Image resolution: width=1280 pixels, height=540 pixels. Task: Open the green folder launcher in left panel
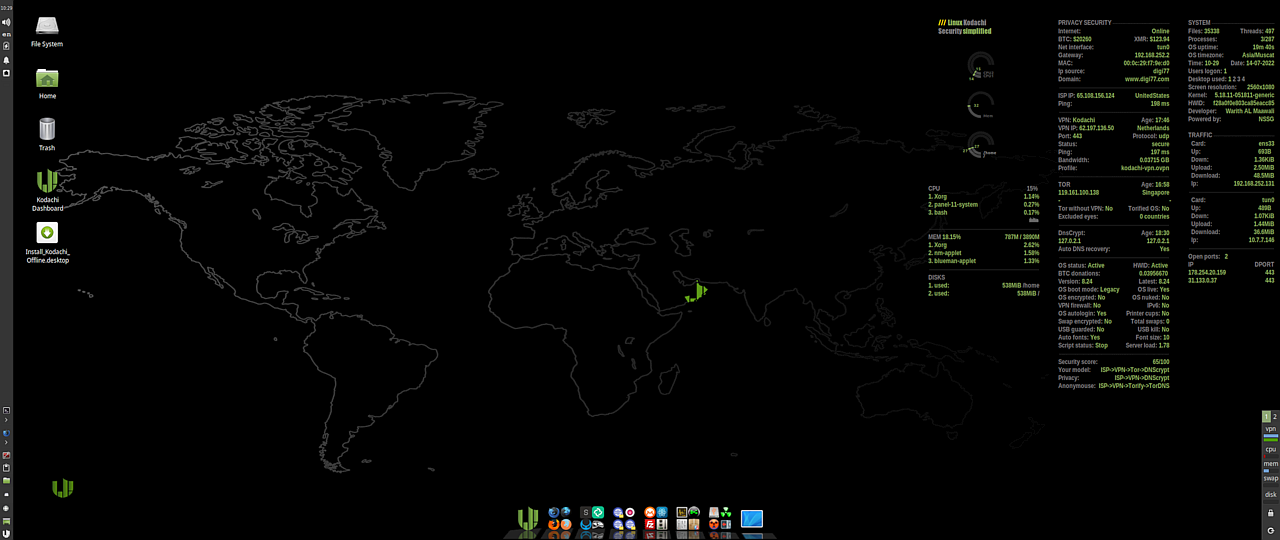click(x=6, y=481)
